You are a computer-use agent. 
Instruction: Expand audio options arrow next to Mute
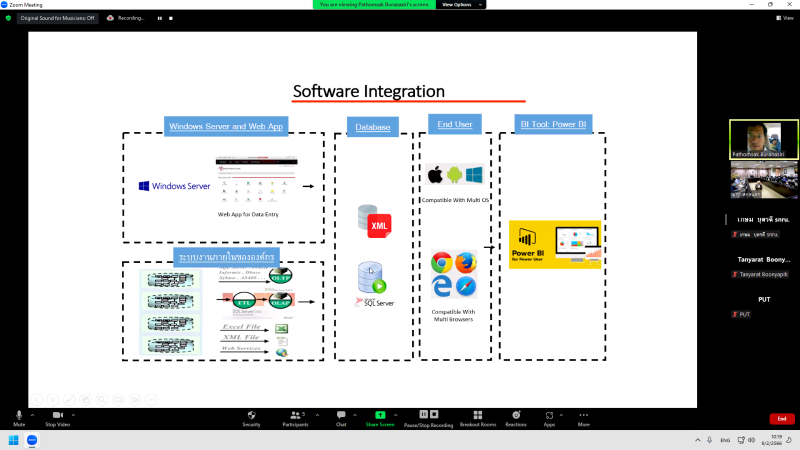click(x=32, y=413)
